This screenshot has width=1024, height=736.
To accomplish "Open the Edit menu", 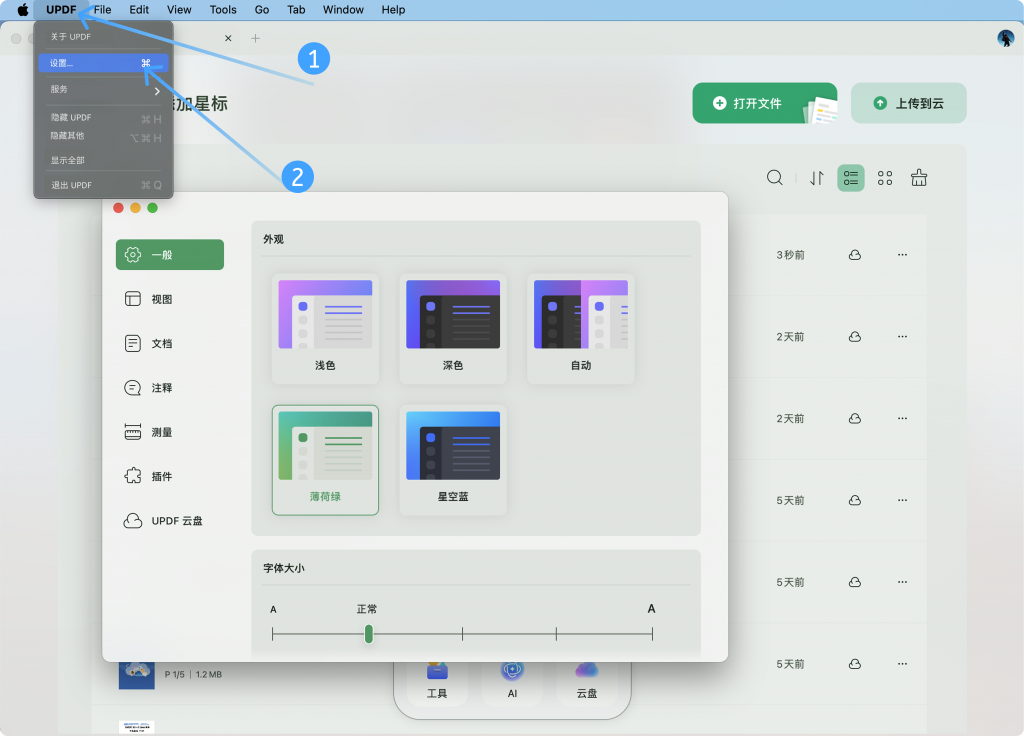I will pyautogui.click(x=139, y=10).
